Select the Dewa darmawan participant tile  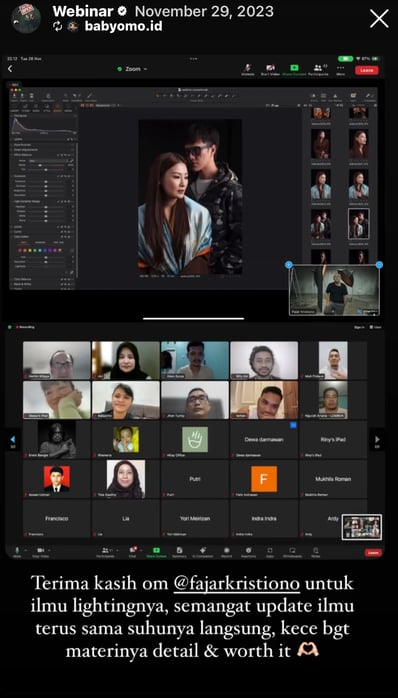[264, 439]
